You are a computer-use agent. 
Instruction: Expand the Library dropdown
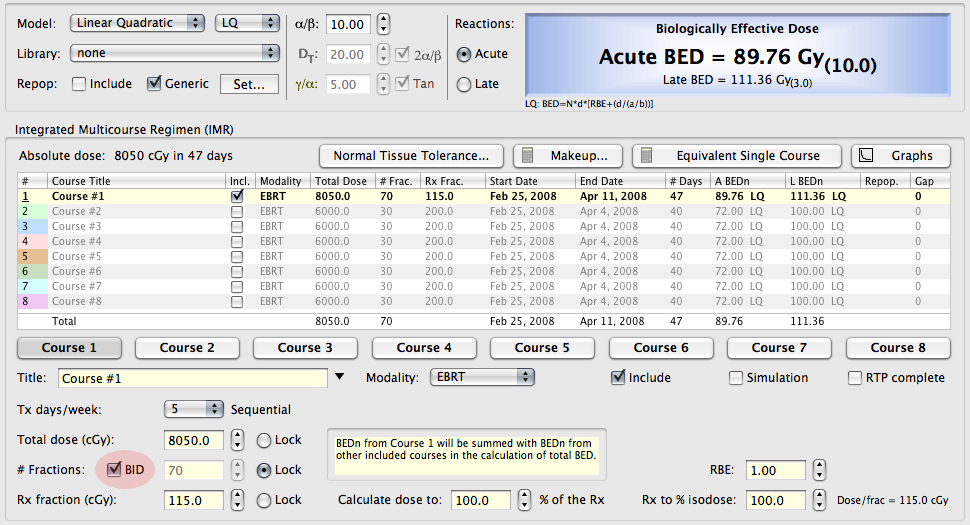tap(175, 53)
